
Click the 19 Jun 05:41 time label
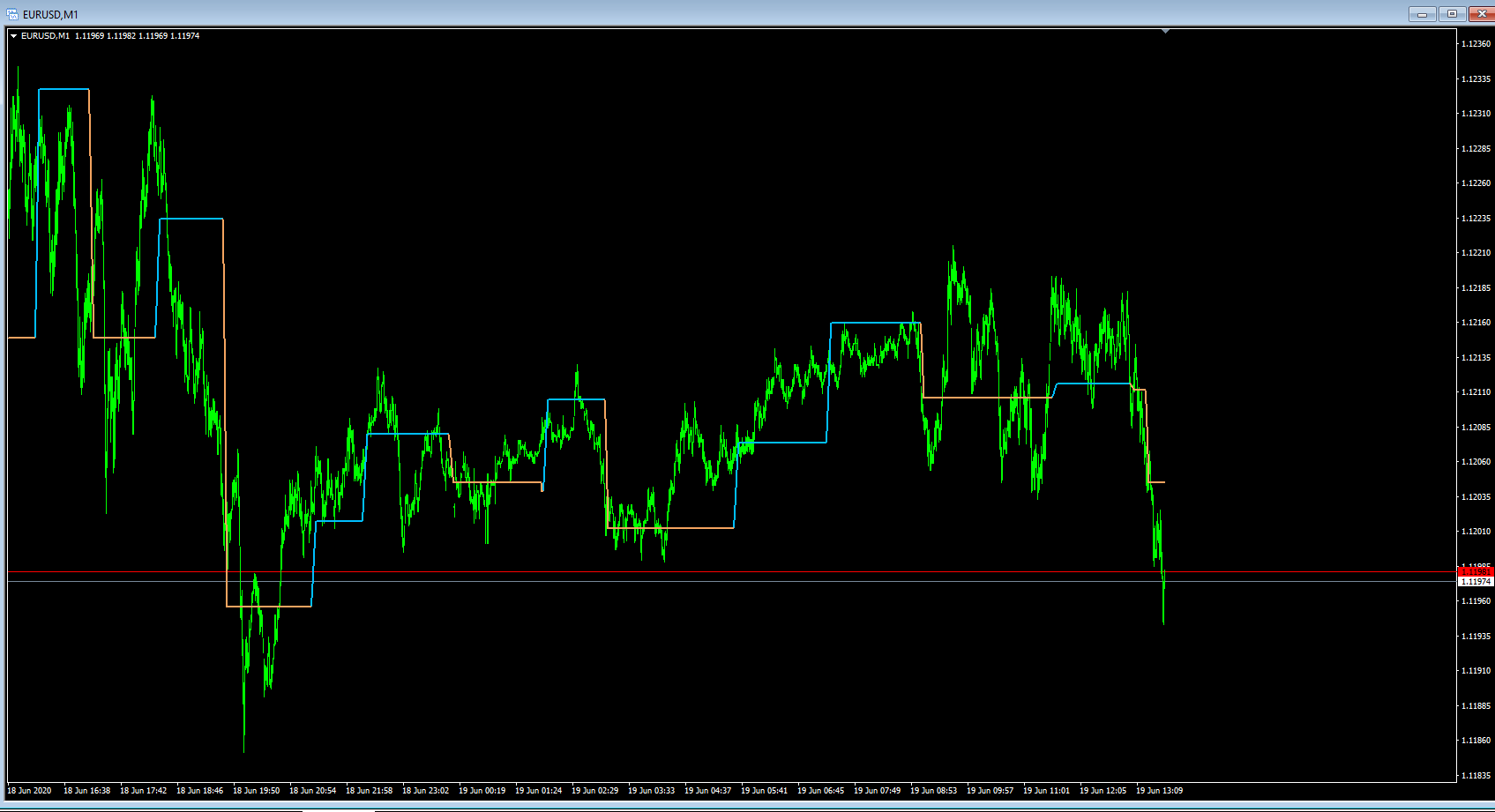click(764, 791)
